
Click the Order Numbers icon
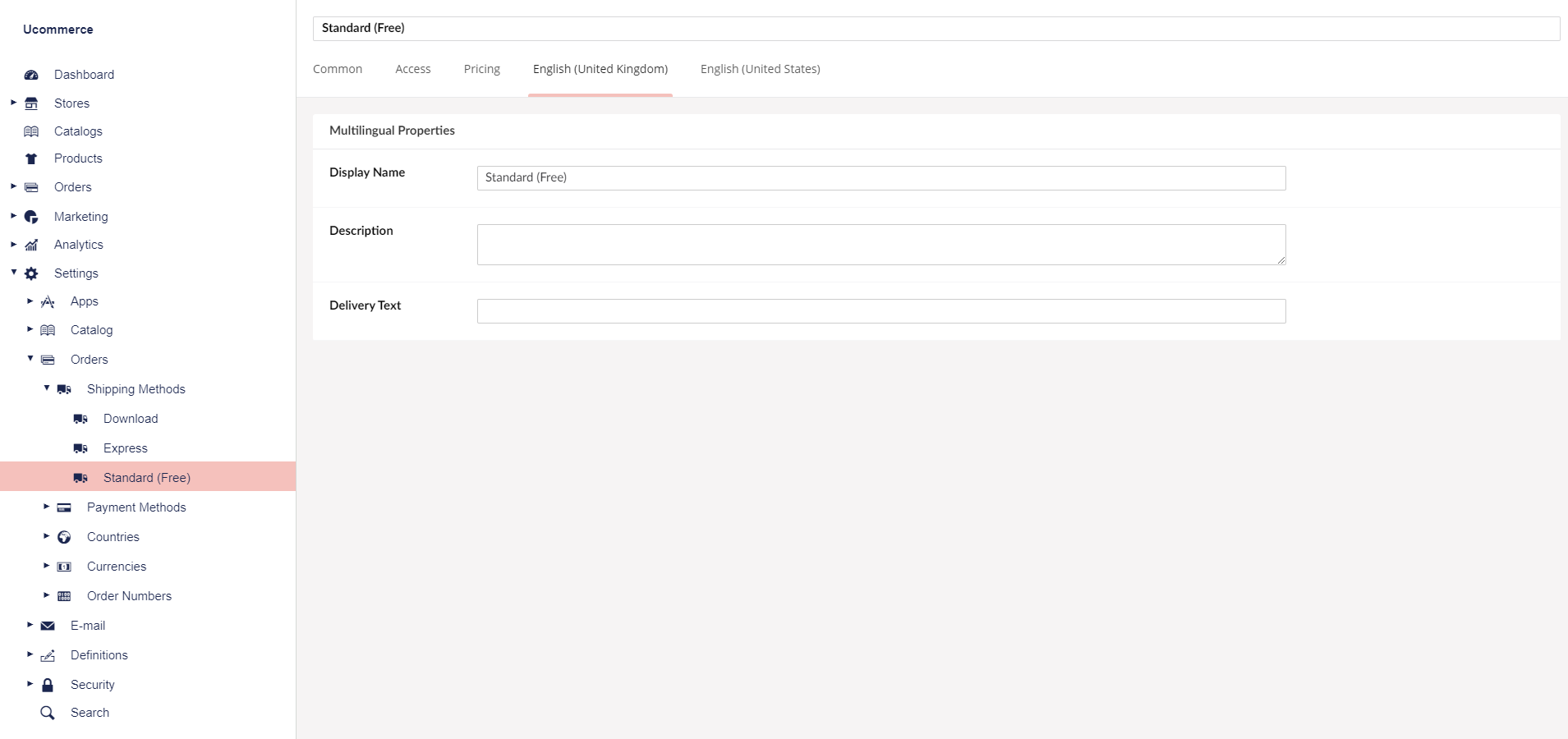(64, 596)
